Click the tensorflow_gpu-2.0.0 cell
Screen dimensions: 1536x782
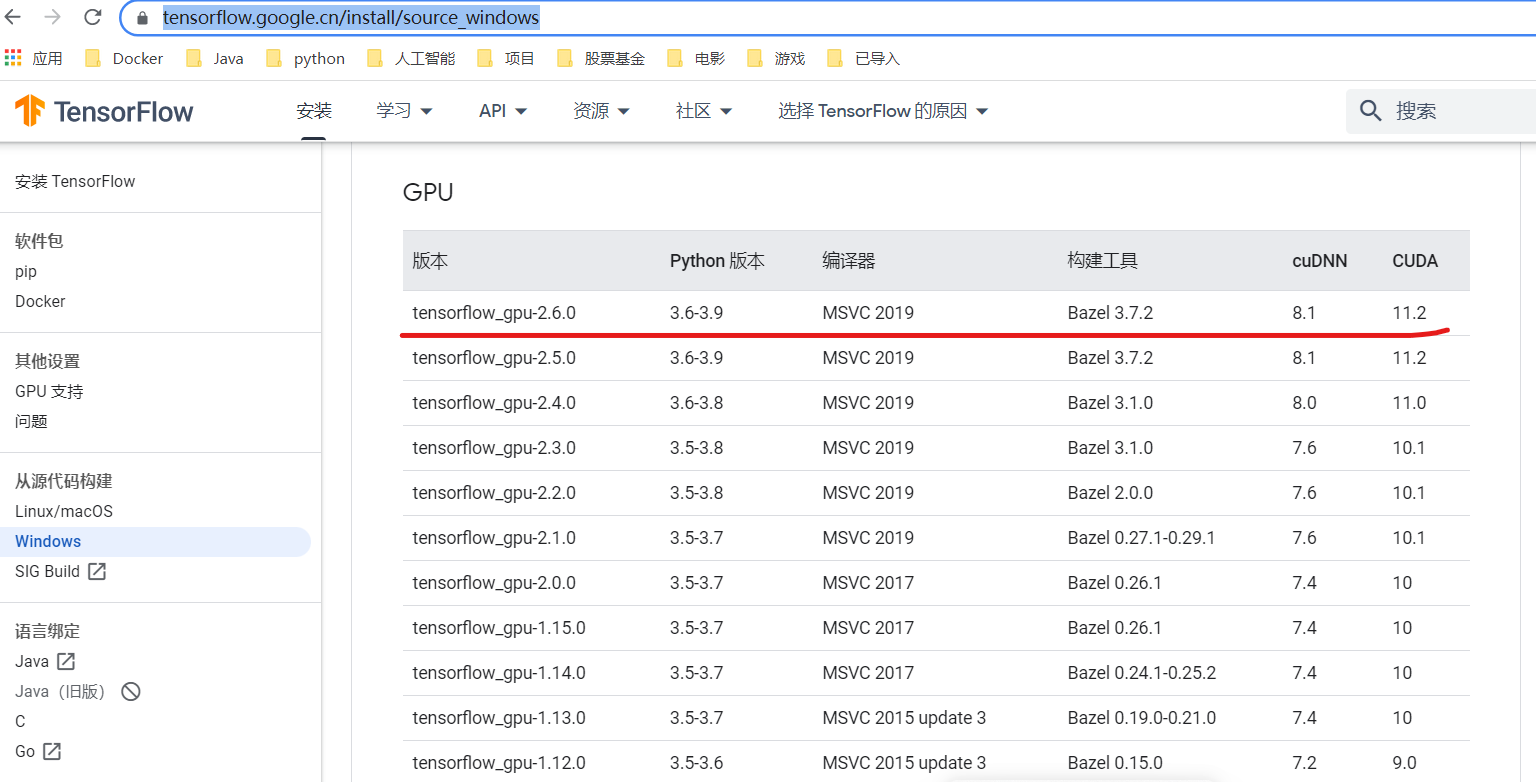(494, 583)
